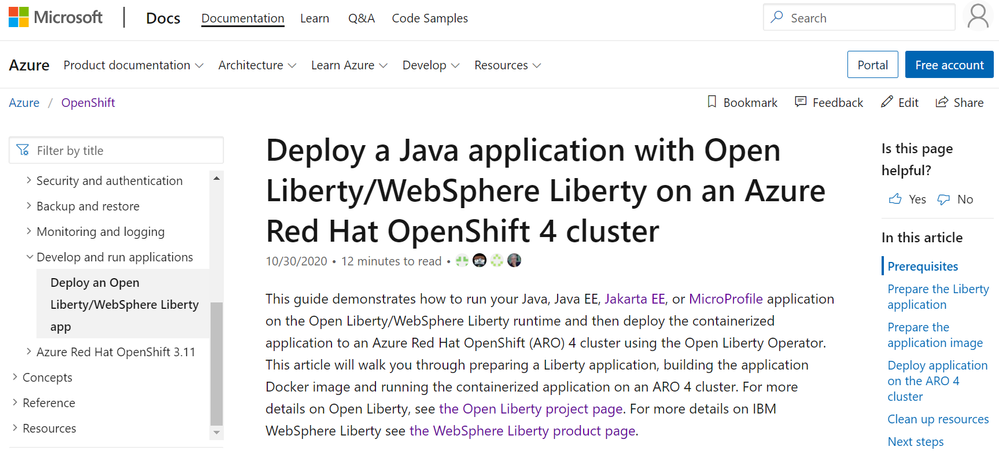999x451 pixels.
Task: Click the sidebar scrollbar thumb
Action: (217, 364)
